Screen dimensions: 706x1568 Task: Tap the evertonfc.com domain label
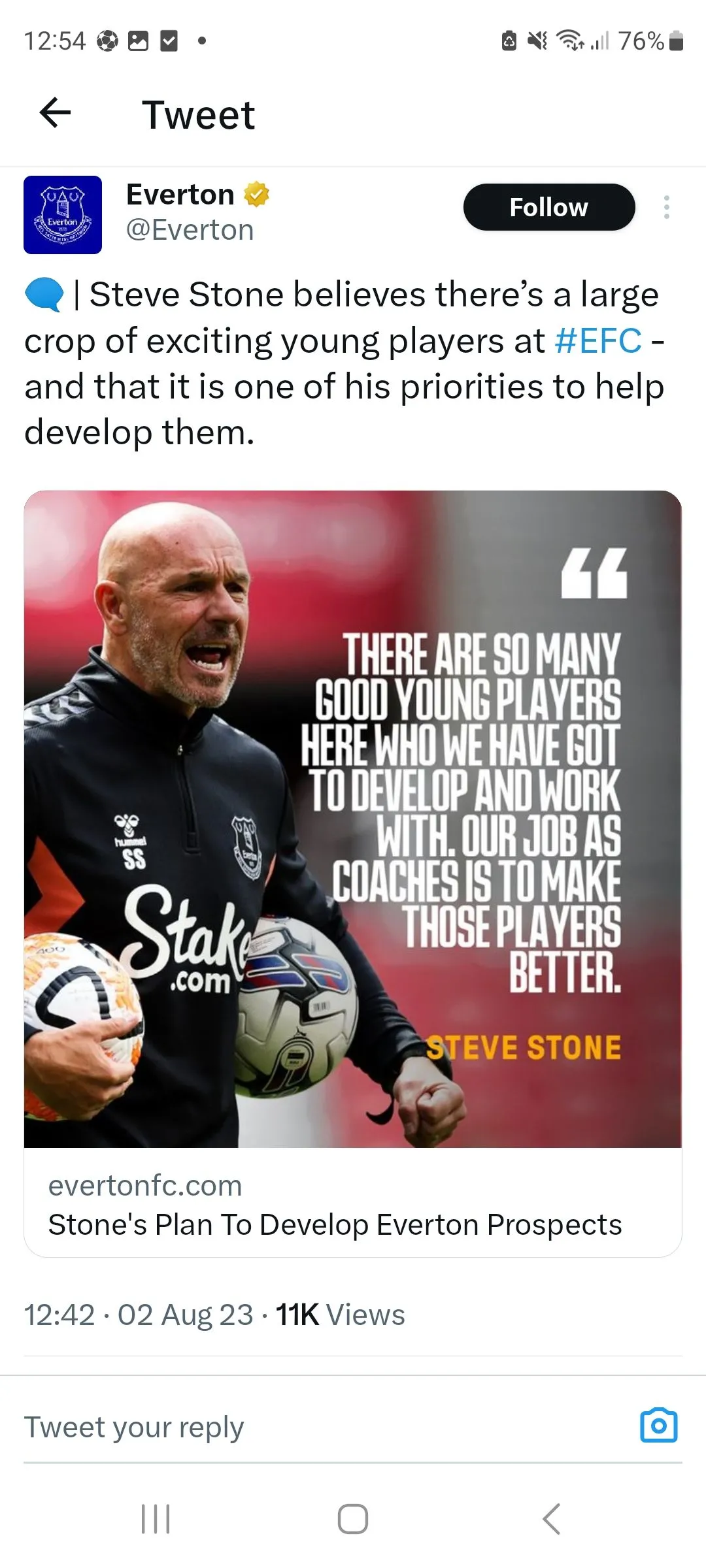(x=145, y=1185)
